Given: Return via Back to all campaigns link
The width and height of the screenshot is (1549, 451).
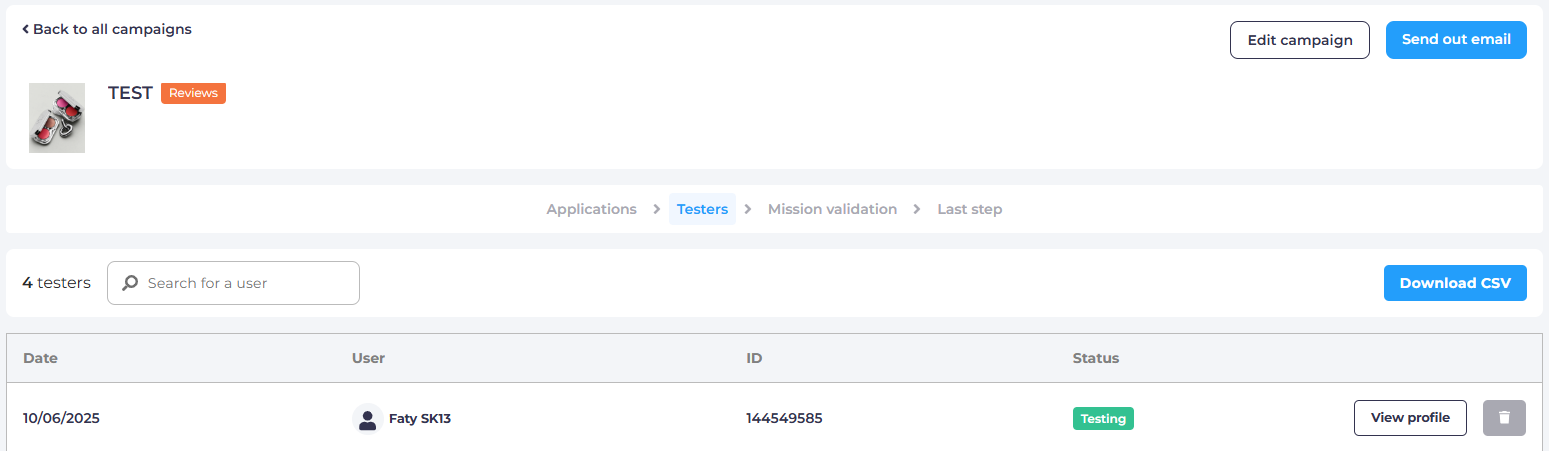Looking at the screenshot, I should [x=111, y=30].
